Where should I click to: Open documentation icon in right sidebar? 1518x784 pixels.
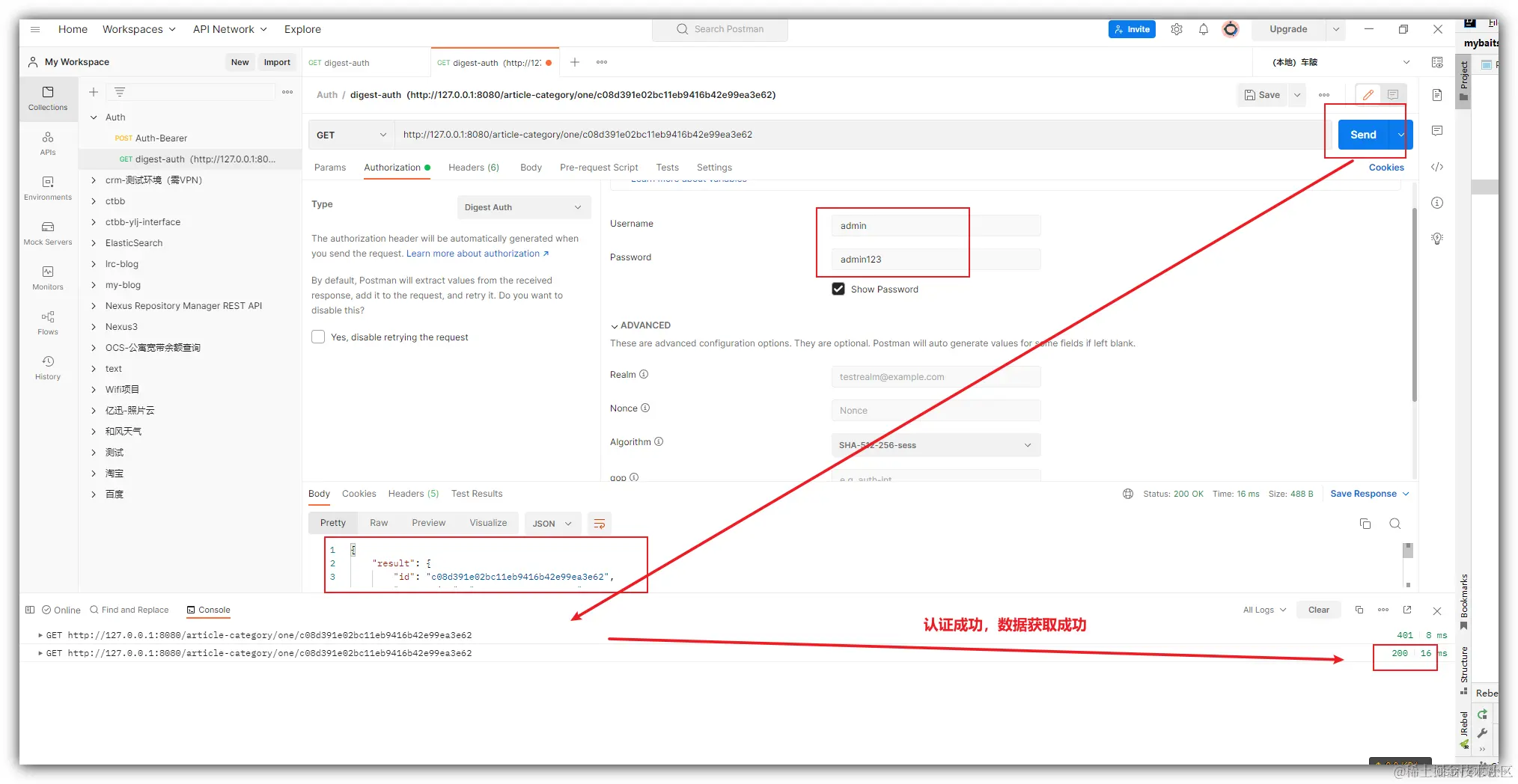pyautogui.click(x=1437, y=95)
